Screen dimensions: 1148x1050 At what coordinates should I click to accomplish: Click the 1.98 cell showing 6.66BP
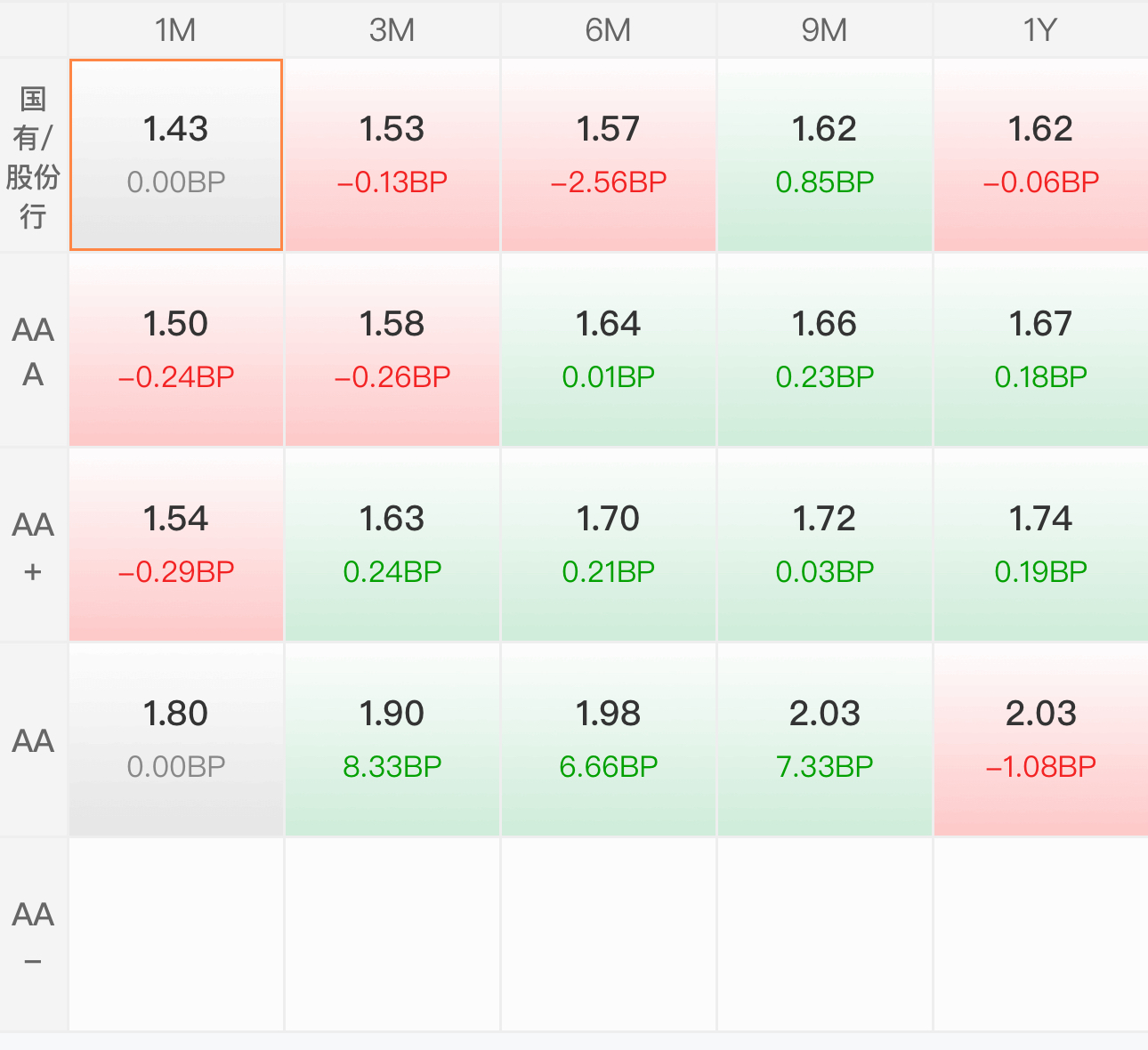(609, 740)
